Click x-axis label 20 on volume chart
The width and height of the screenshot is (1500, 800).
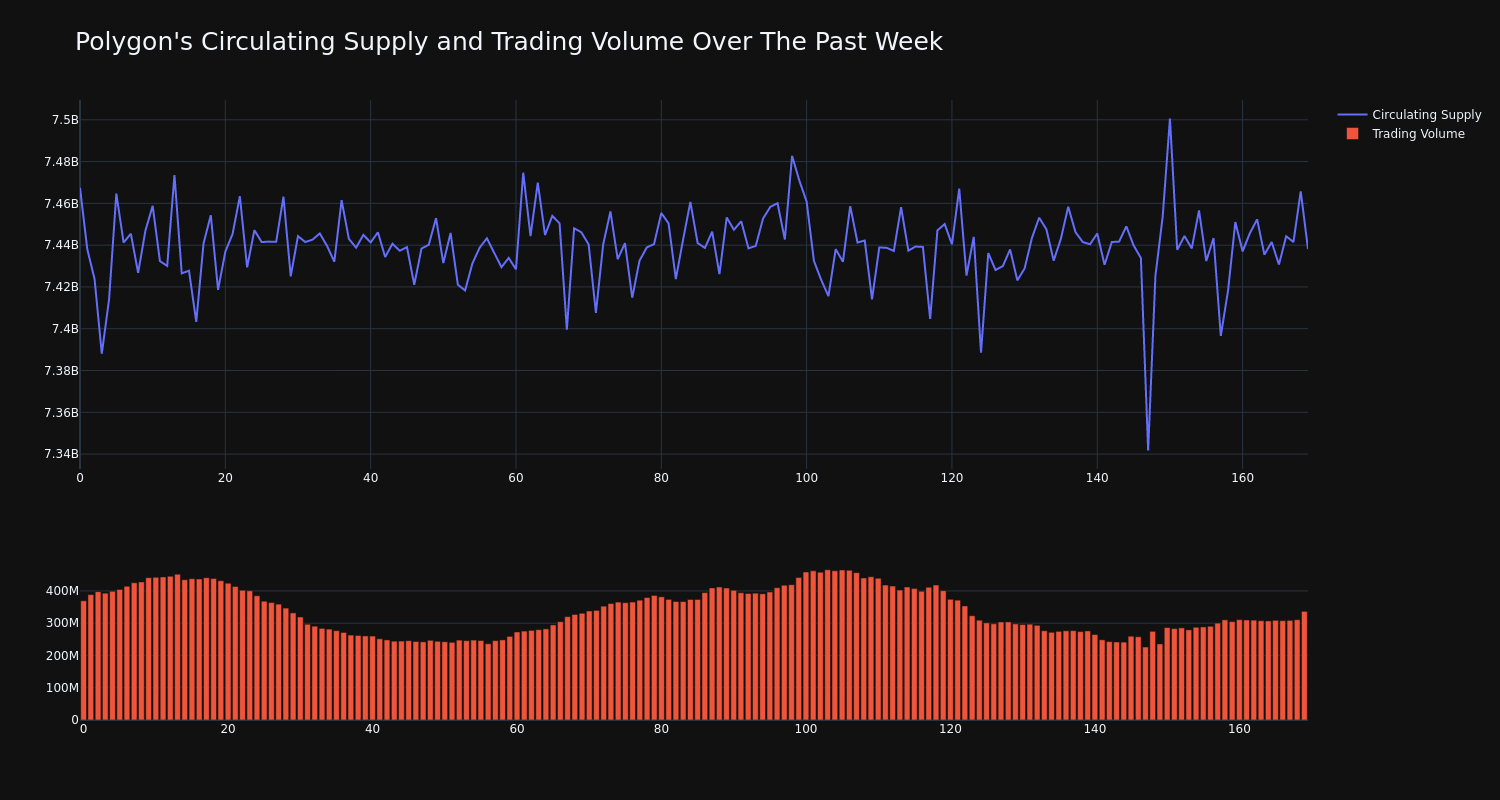click(228, 729)
